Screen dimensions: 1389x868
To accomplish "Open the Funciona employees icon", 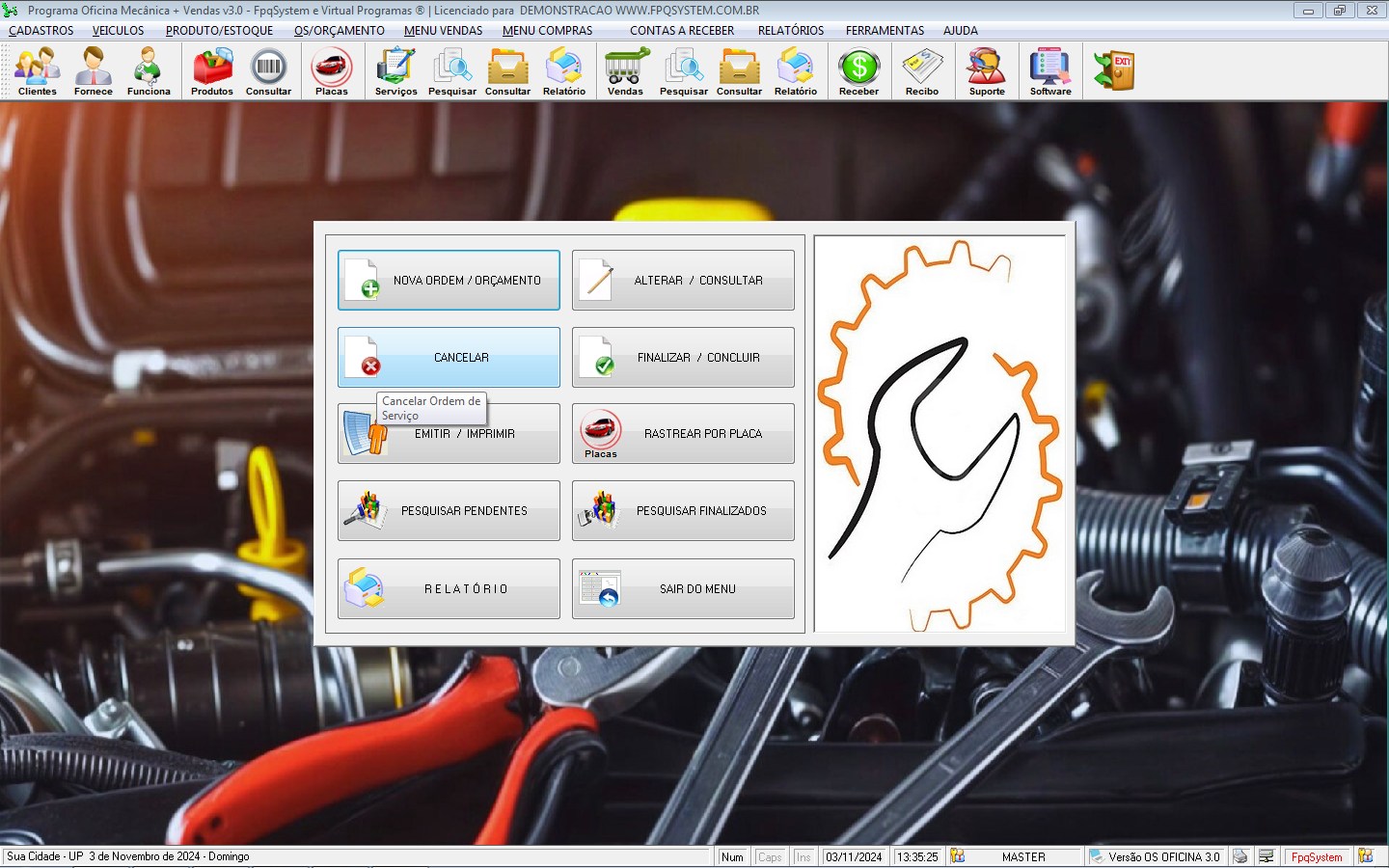I will click(149, 71).
